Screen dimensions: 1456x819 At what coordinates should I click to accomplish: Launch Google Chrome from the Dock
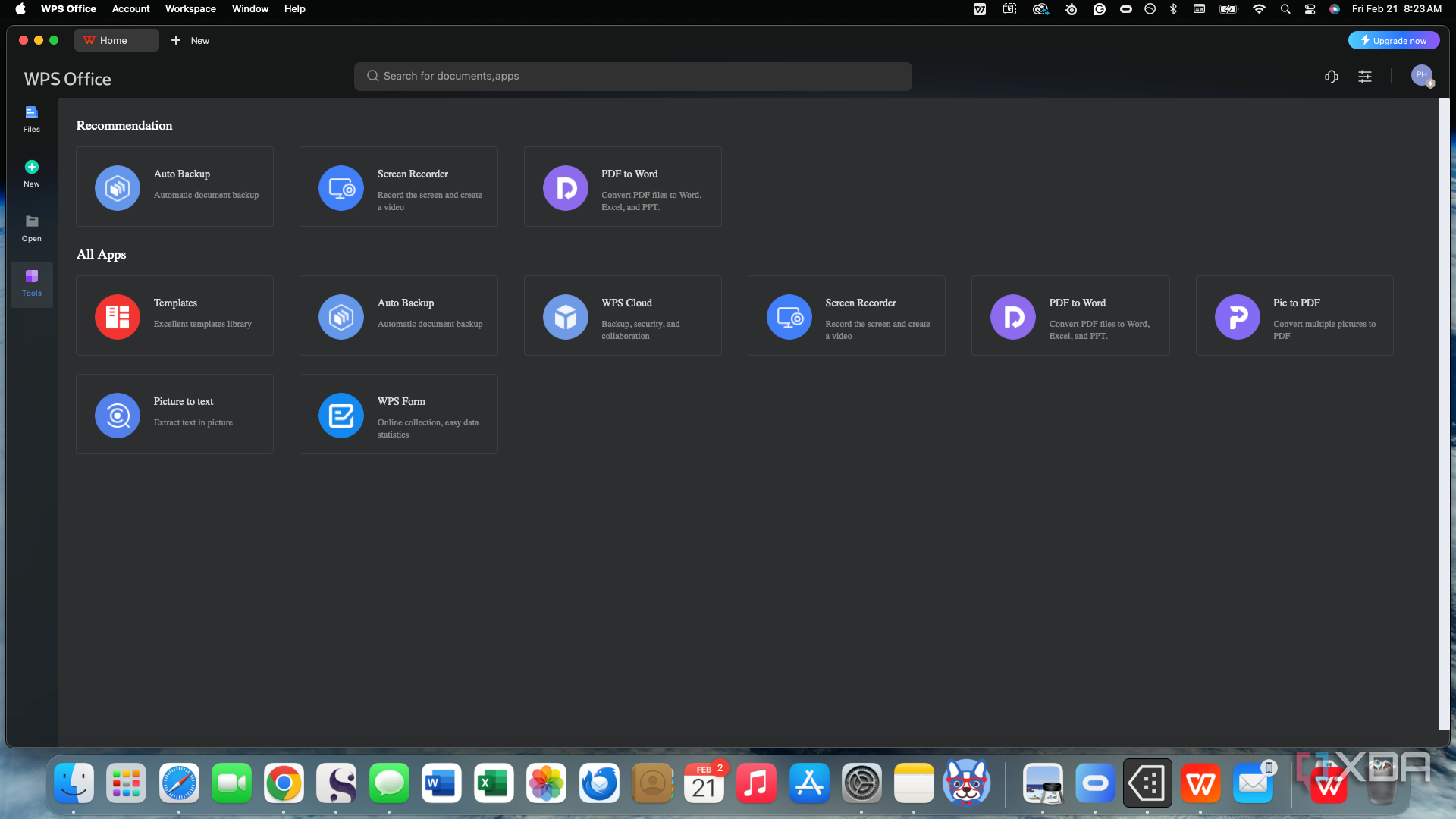[284, 783]
